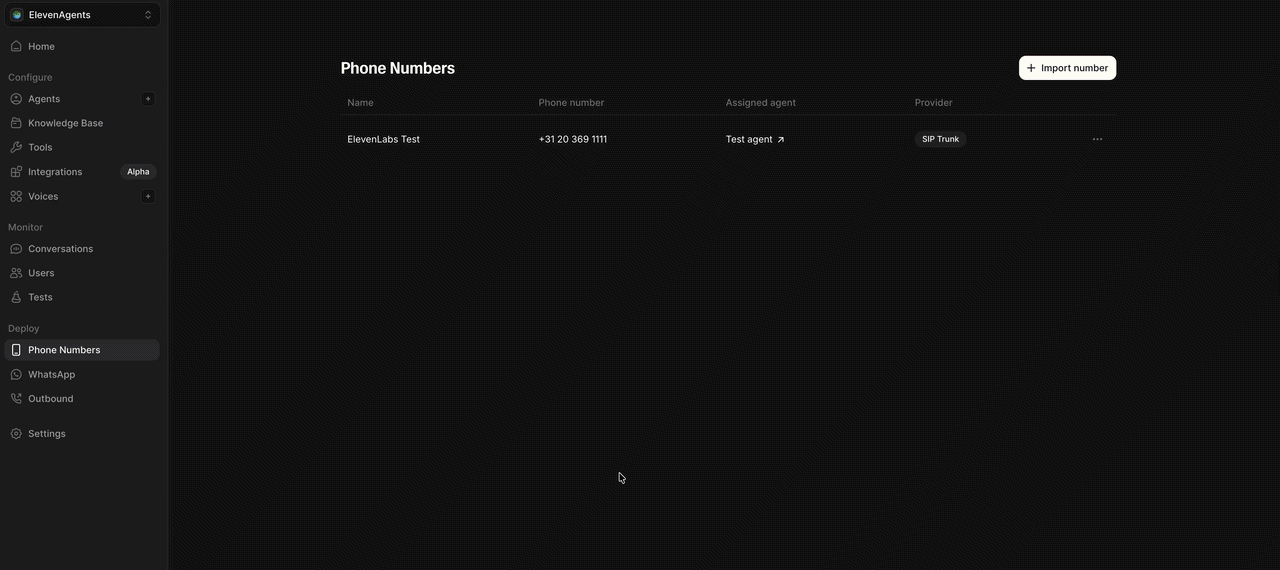Click the Knowledge Base book icon
This screenshot has height=570, width=1280.
click(16, 123)
